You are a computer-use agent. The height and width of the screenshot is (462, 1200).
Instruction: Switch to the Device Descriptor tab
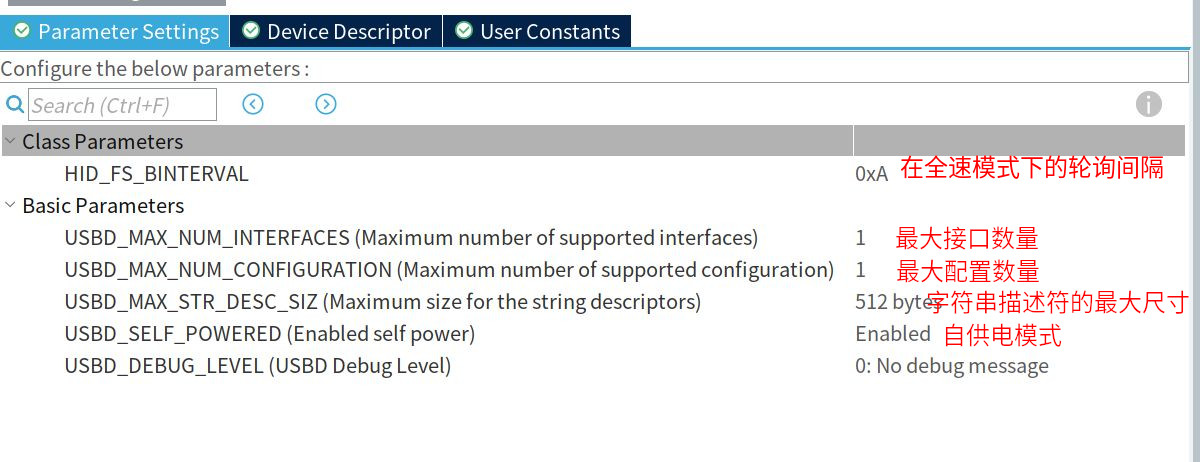pyautogui.click(x=336, y=31)
